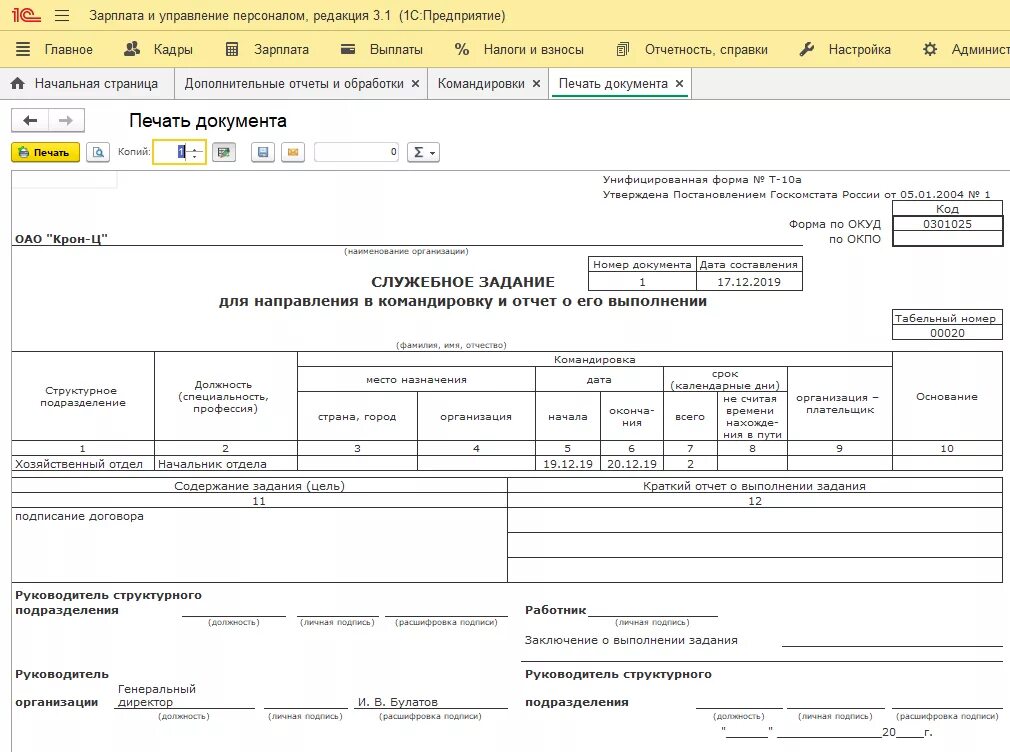
Task: Open the Выплаты section
Action: pyautogui.click(x=381, y=49)
